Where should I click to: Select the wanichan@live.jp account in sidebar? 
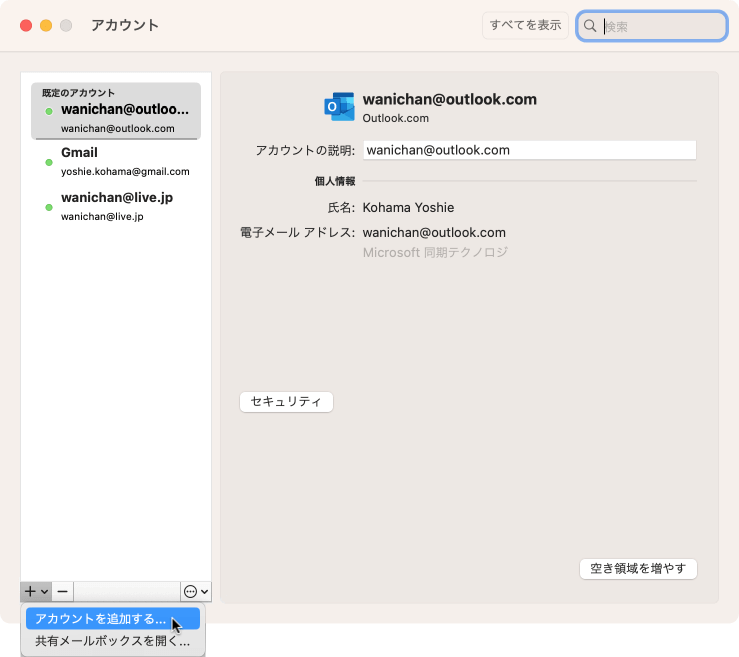point(116,206)
